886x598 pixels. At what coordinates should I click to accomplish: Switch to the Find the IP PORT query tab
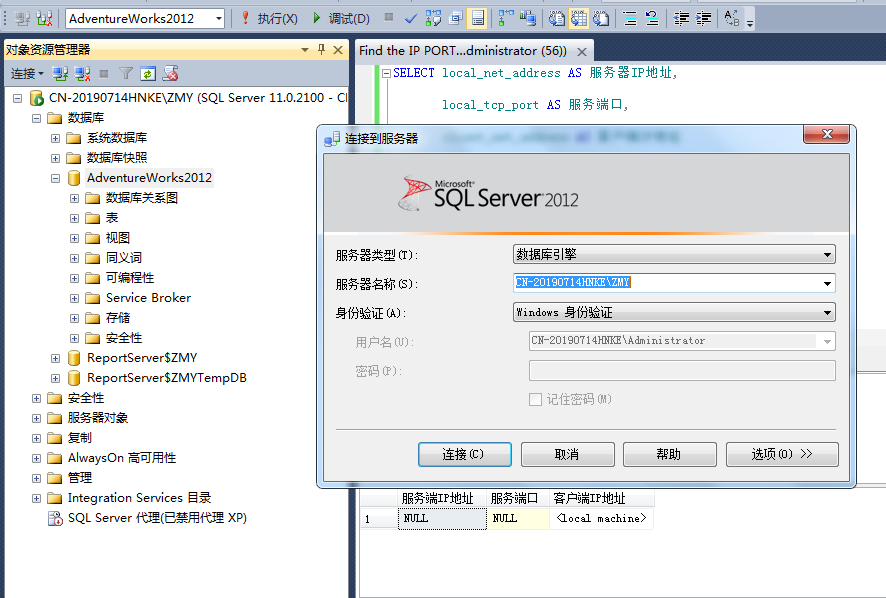pyautogui.click(x=463, y=50)
